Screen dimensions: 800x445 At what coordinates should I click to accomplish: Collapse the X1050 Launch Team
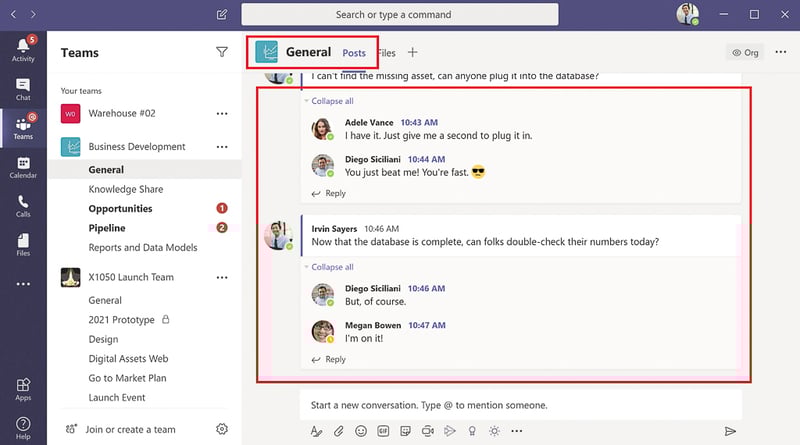click(x=131, y=277)
